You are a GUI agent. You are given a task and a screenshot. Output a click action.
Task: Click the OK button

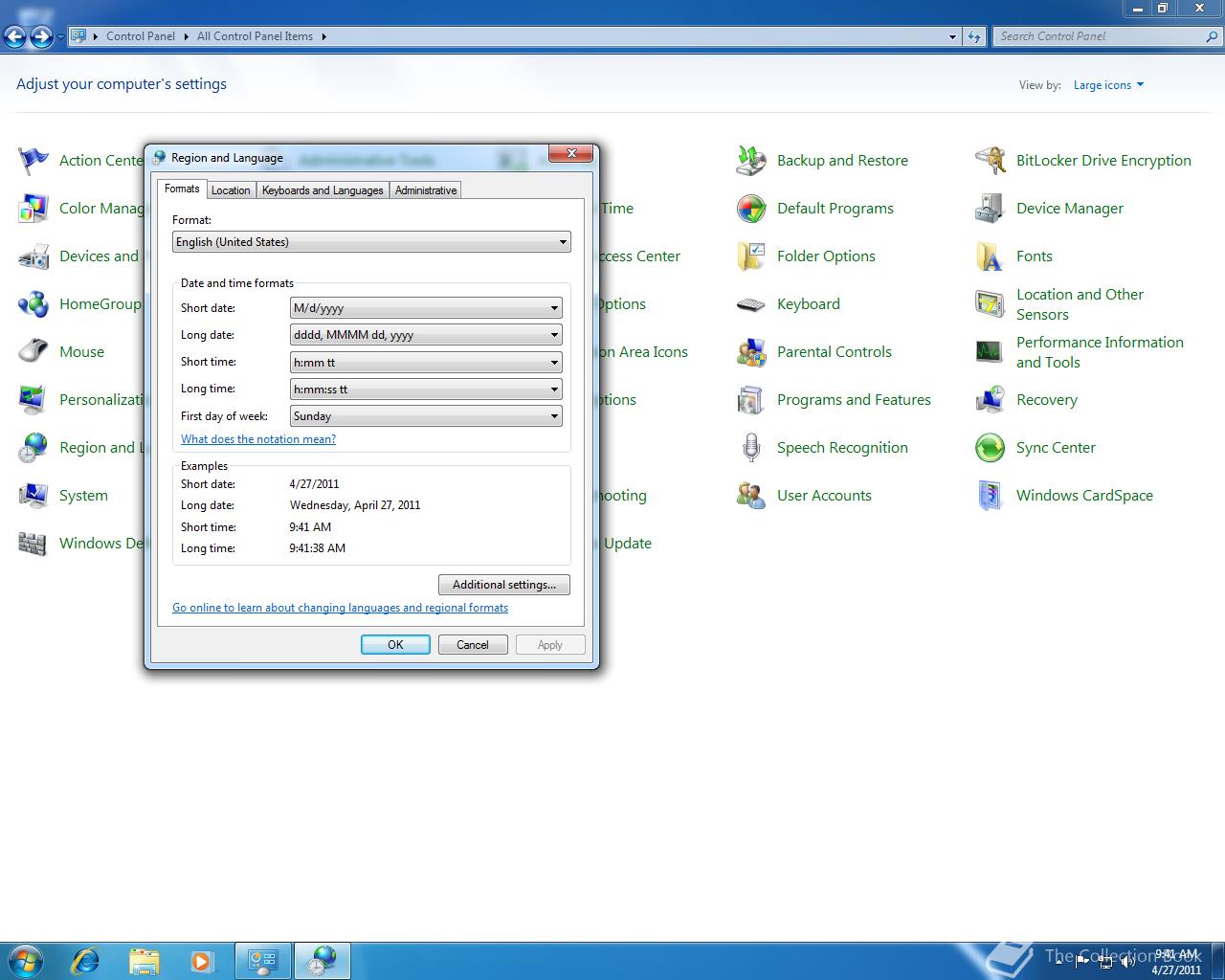(x=395, y=645)
